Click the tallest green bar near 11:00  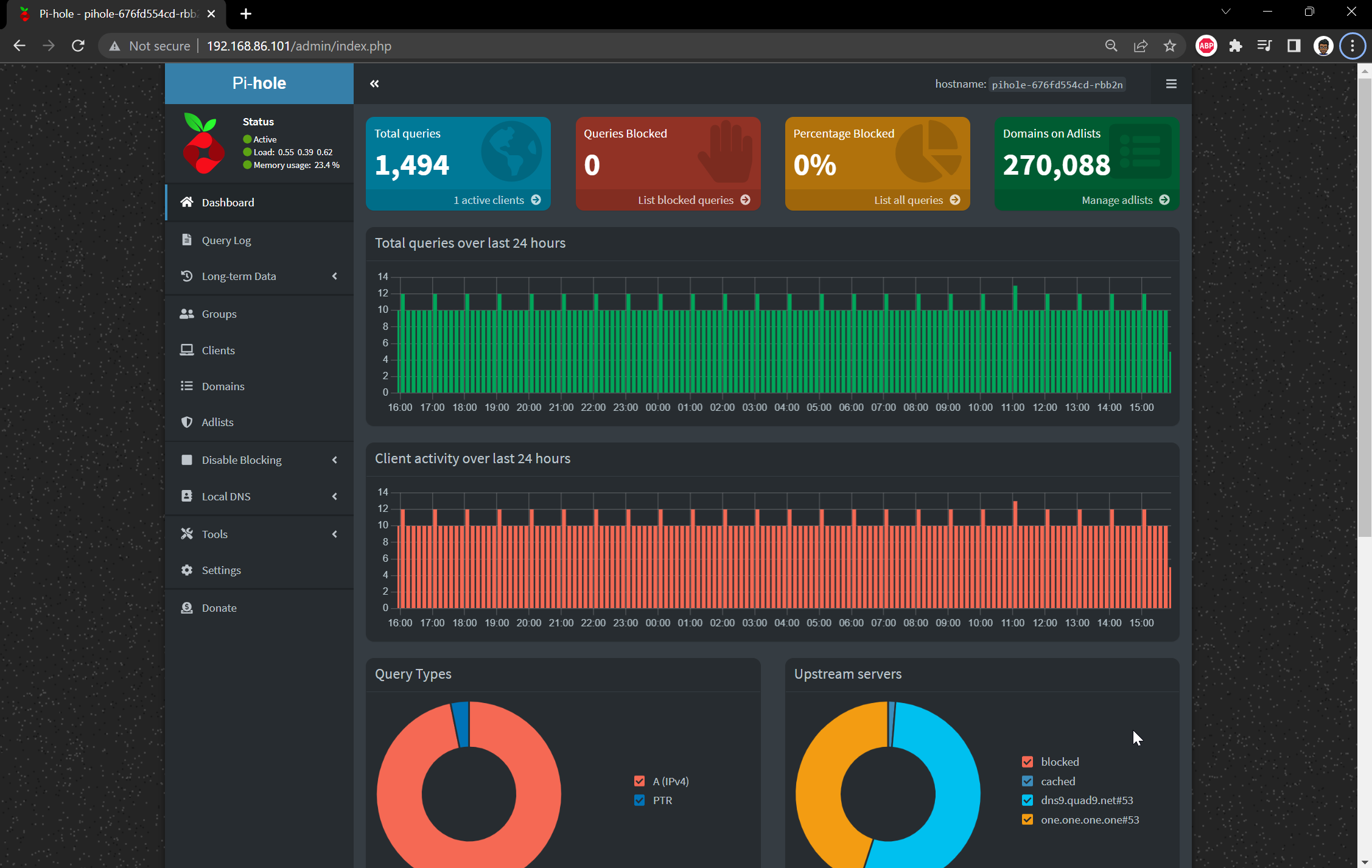tap(1015, 338)
